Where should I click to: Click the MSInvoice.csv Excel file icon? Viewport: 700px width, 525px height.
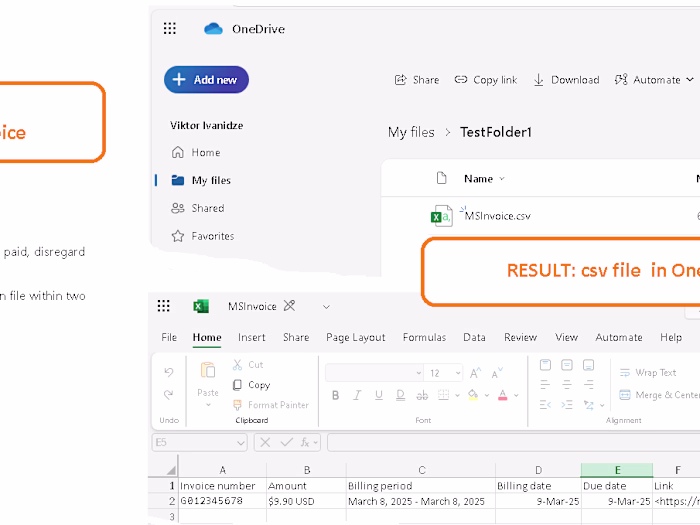(x=441, y=216)
